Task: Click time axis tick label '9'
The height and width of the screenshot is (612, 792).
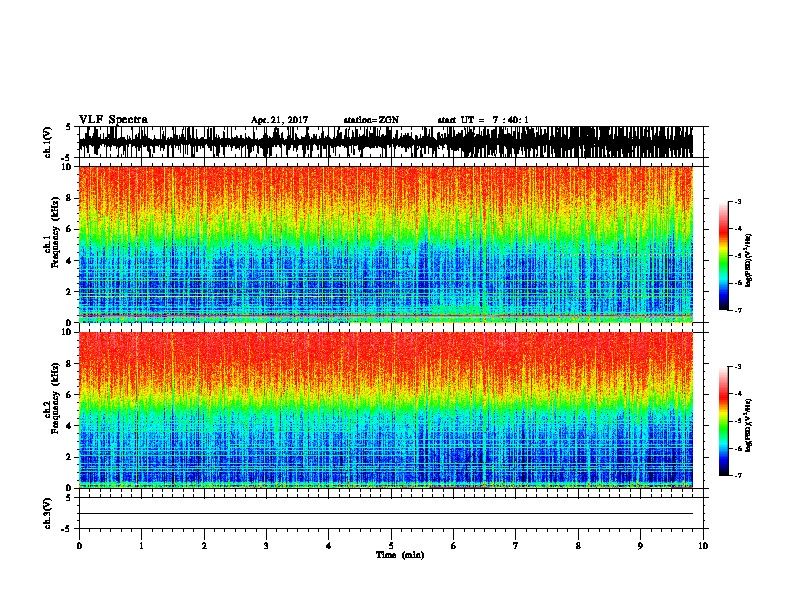Action: click(x=640, y=546)
